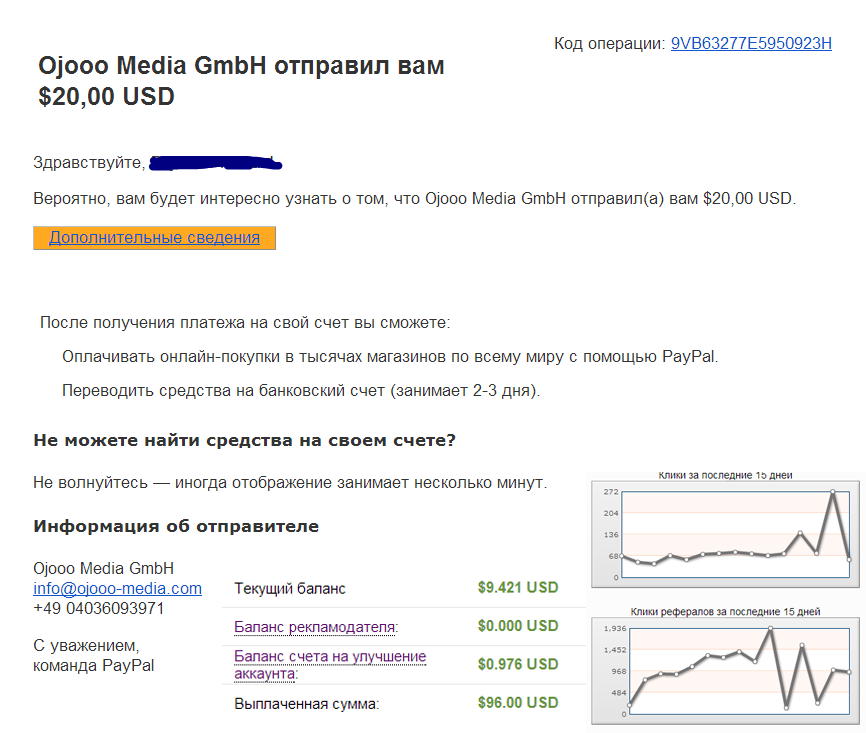The image size is (866, 733).
Task: Click the С уважением, signature line
Action: [86, 645]
